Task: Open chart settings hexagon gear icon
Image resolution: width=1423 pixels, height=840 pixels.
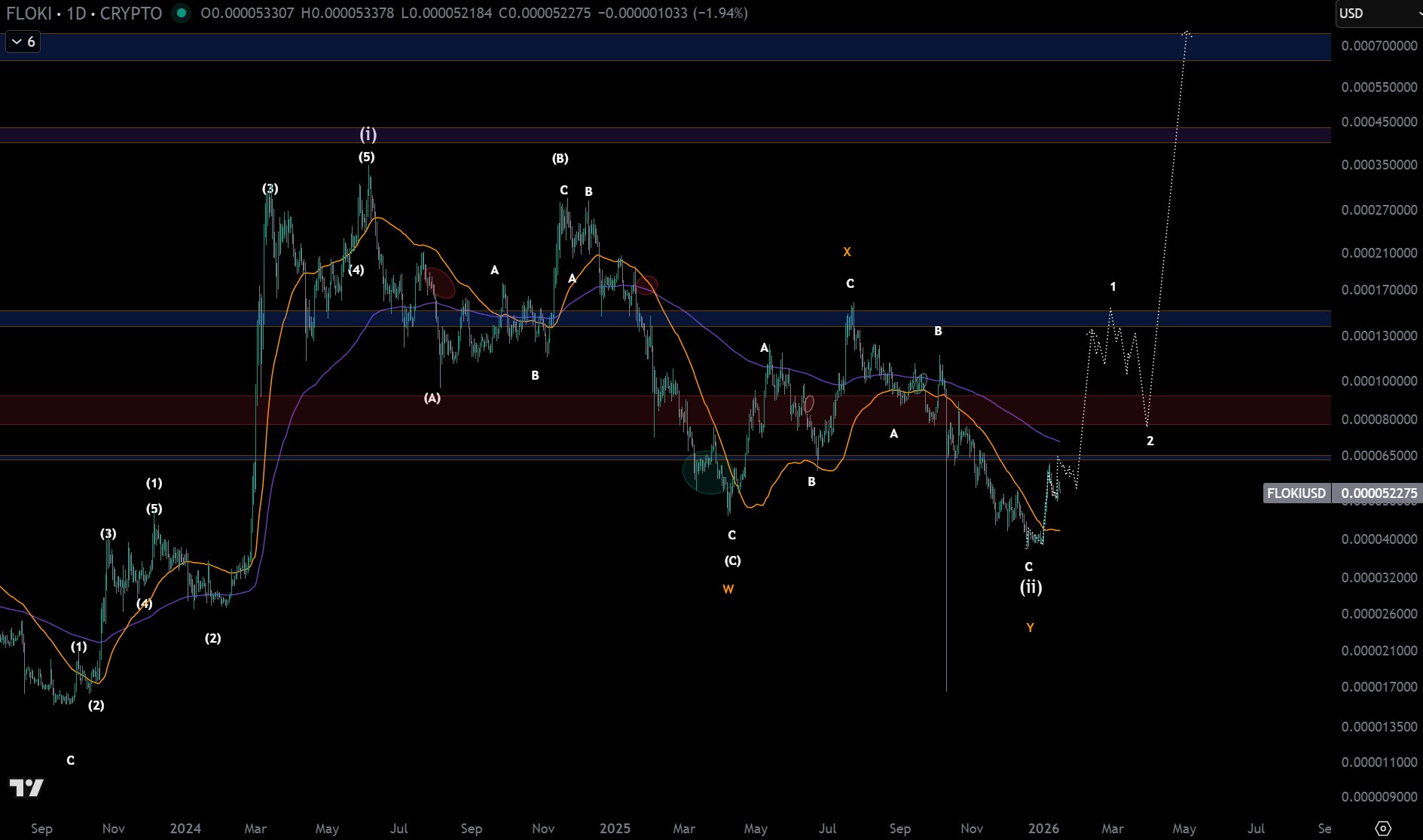Action: [1383, 828]
